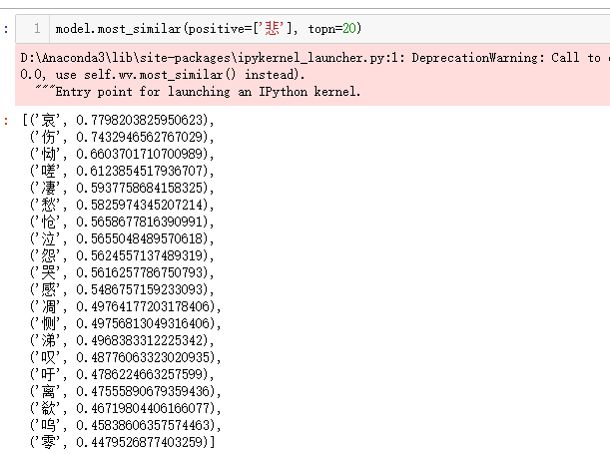Select the result row with 0.5658677816390991

coord(122,222)
